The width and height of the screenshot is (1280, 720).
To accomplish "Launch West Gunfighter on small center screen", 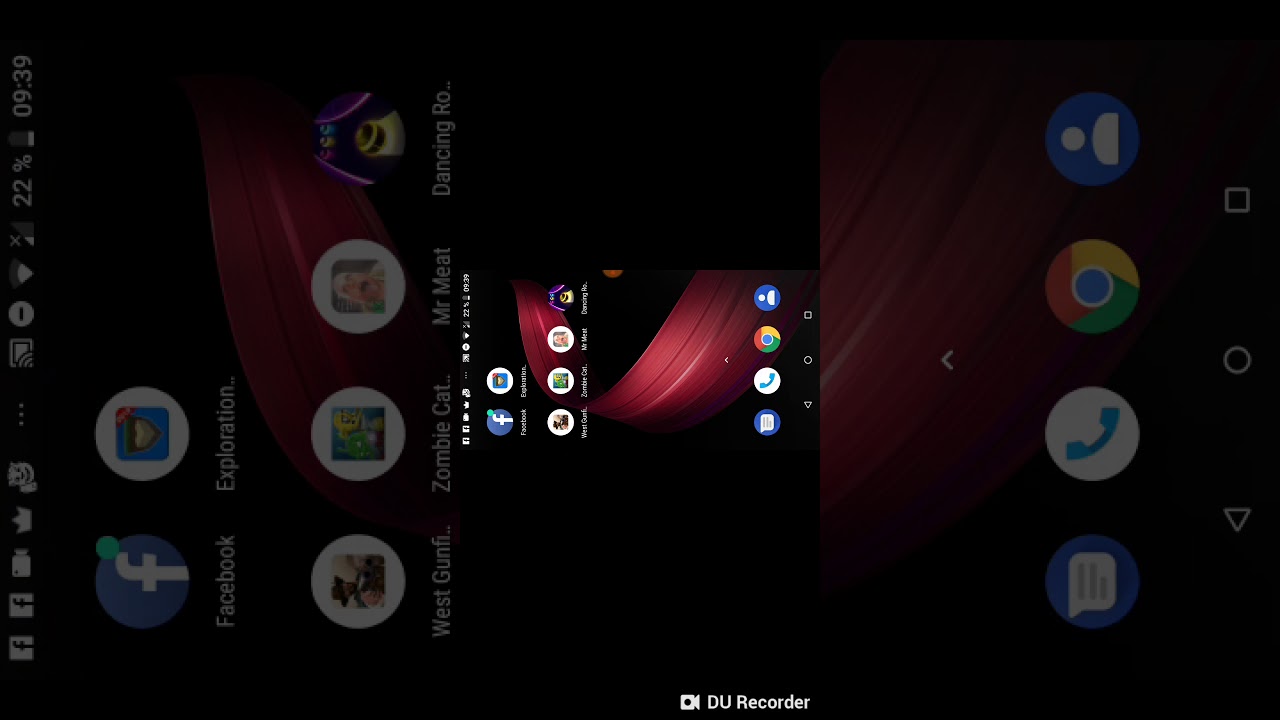I will click(561, 423).
